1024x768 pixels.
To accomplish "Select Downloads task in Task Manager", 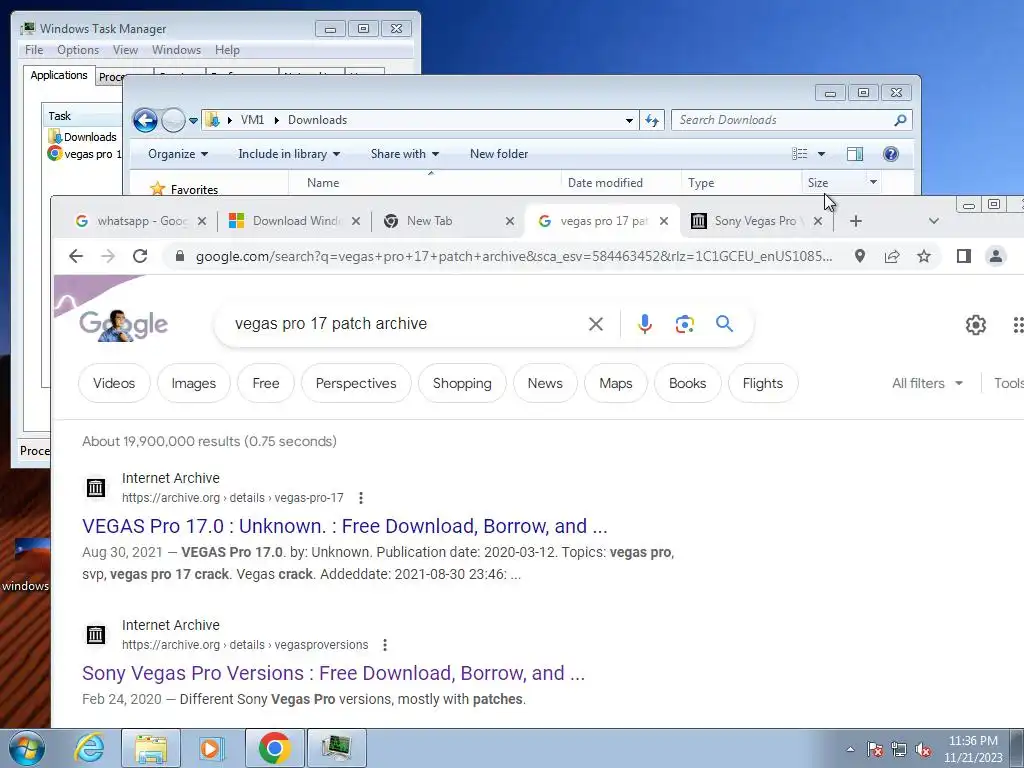I will pyautogui.click(x=83, y=137).
